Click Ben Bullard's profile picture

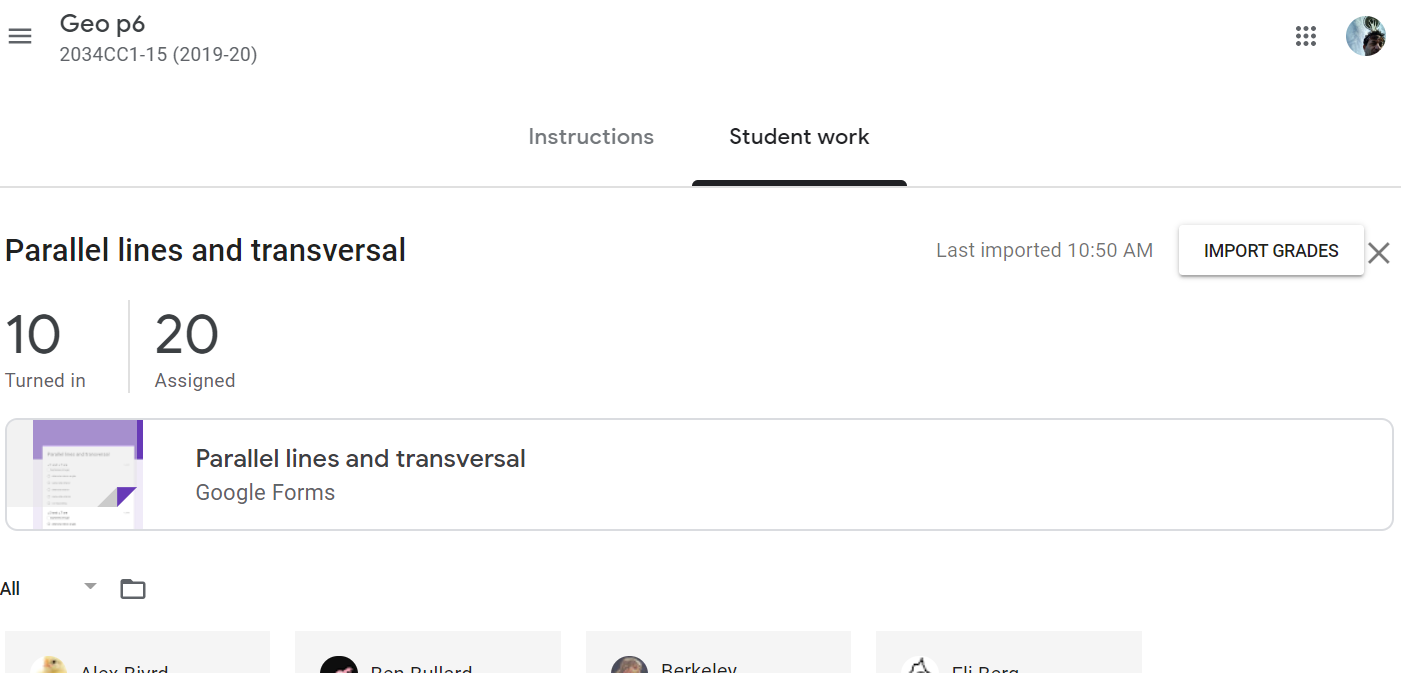[339, 665]
